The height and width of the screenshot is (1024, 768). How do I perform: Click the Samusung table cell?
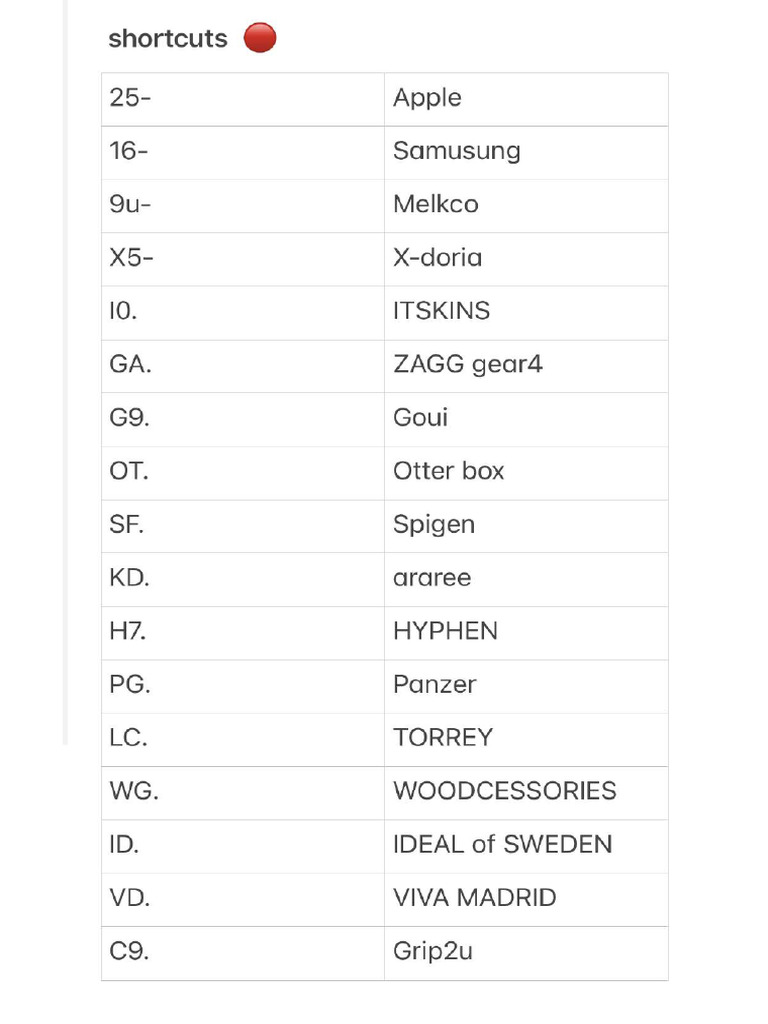click(x=526, y=153)
